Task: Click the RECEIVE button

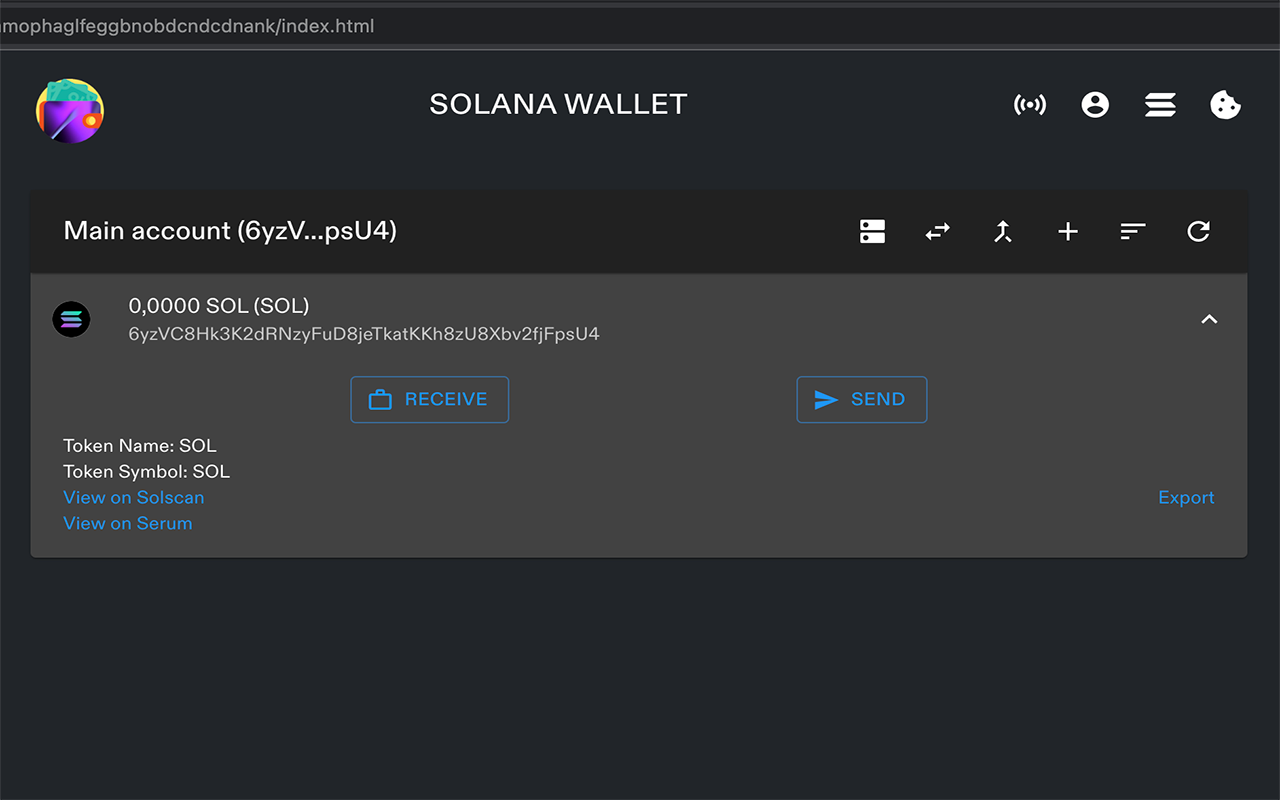Action: click(x=429, y=399)
